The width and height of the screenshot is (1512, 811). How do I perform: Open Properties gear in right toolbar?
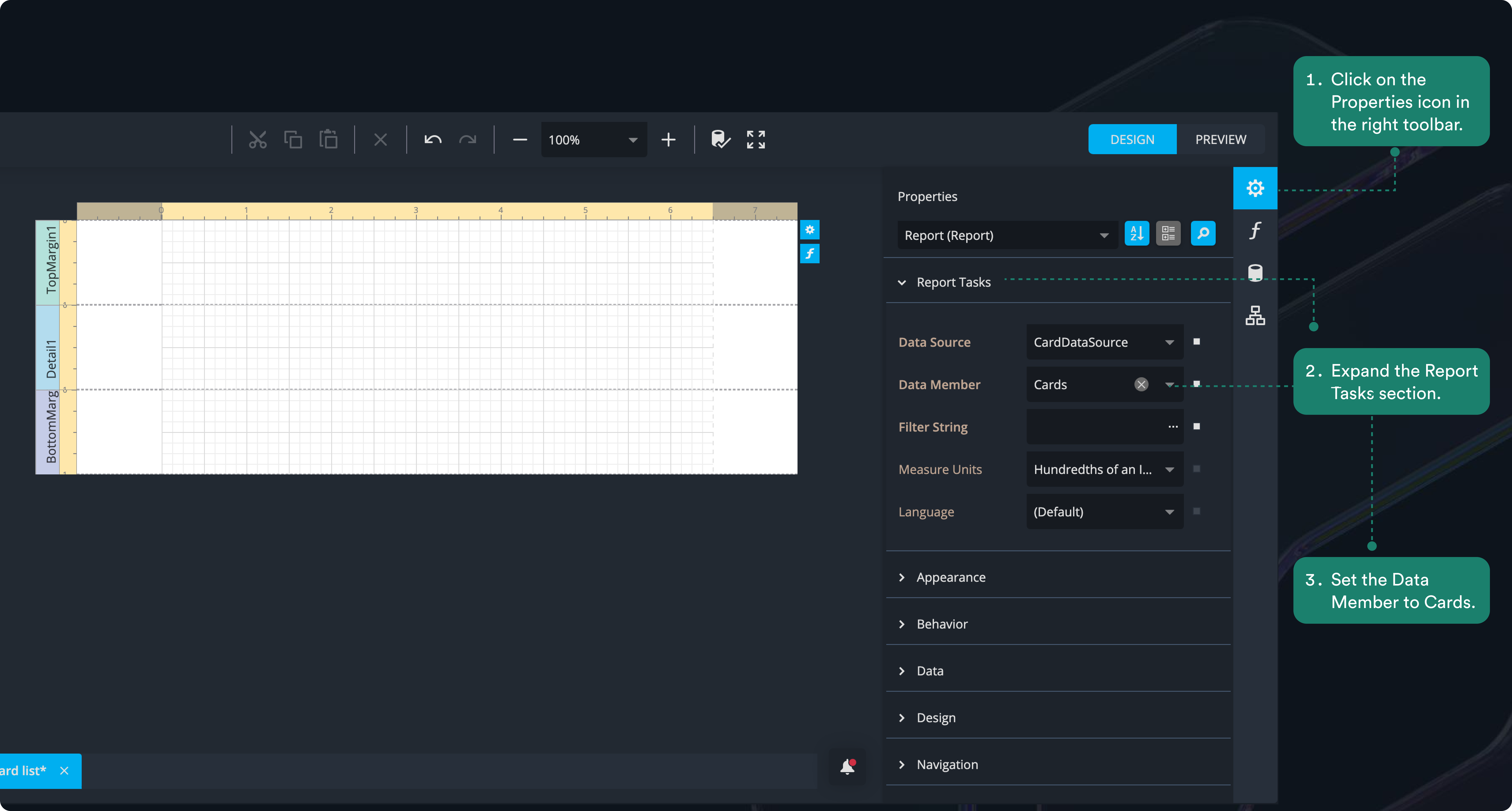coord(1255,188)
